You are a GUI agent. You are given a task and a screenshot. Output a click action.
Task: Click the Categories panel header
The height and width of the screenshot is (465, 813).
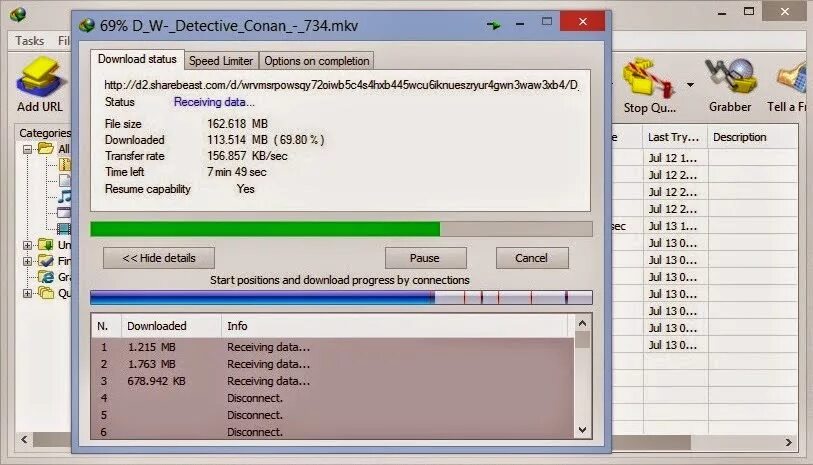[45, 133]
